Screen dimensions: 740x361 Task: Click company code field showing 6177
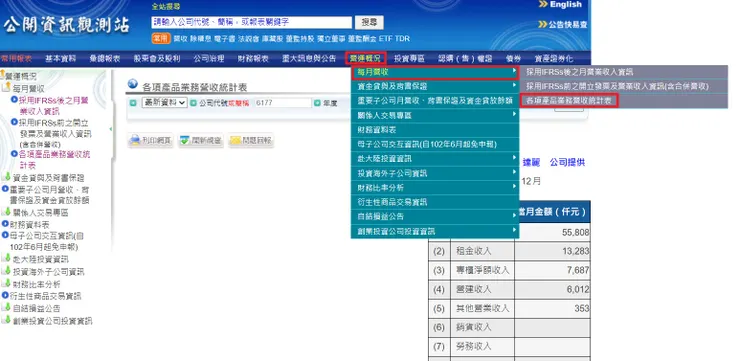[x=283, y=103]
